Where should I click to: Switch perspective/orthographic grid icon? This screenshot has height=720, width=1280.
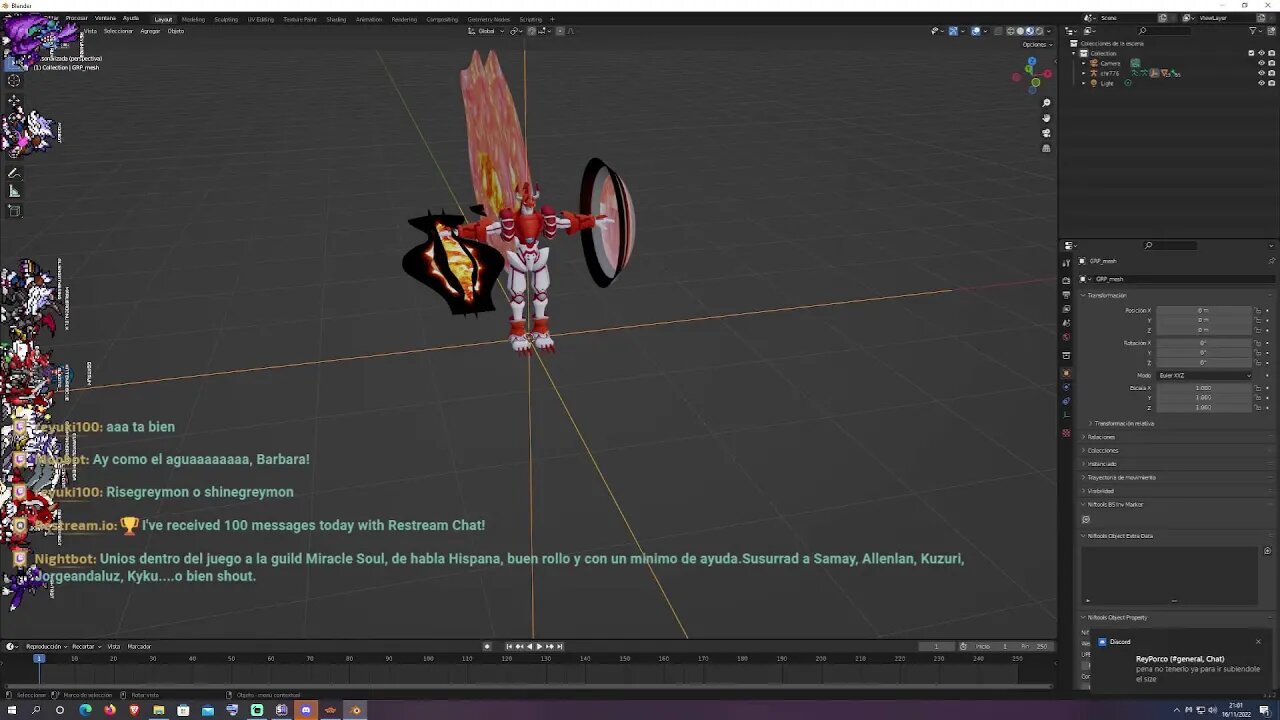[1046, 148]
